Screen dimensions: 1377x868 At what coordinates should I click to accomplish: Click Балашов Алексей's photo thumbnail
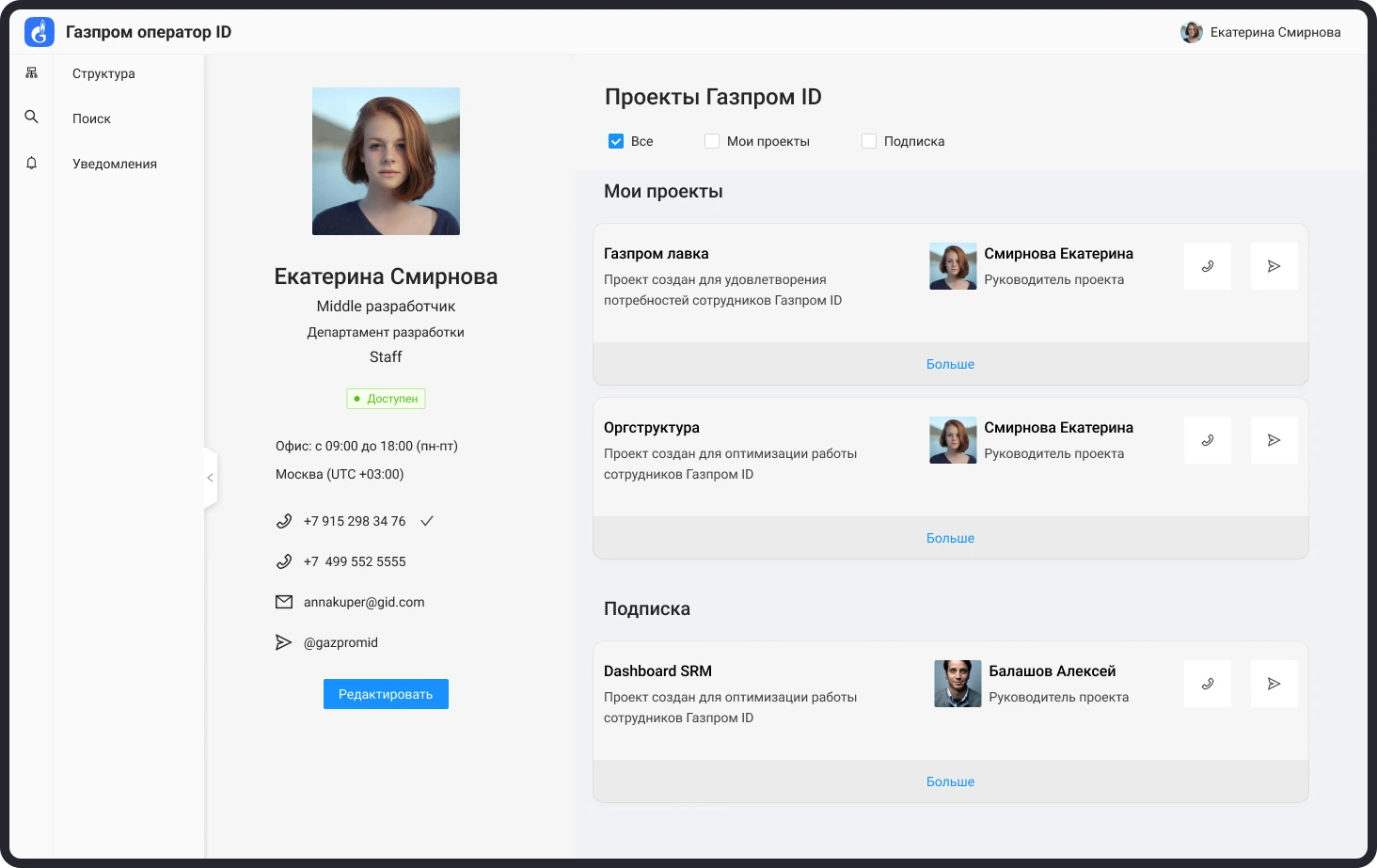click(958, 684)
